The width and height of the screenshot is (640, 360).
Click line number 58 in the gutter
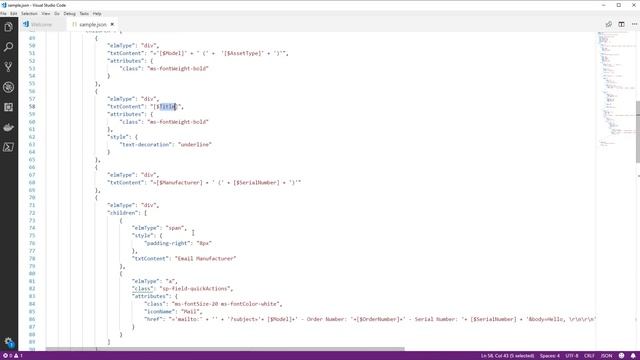[x=32, y=107]
